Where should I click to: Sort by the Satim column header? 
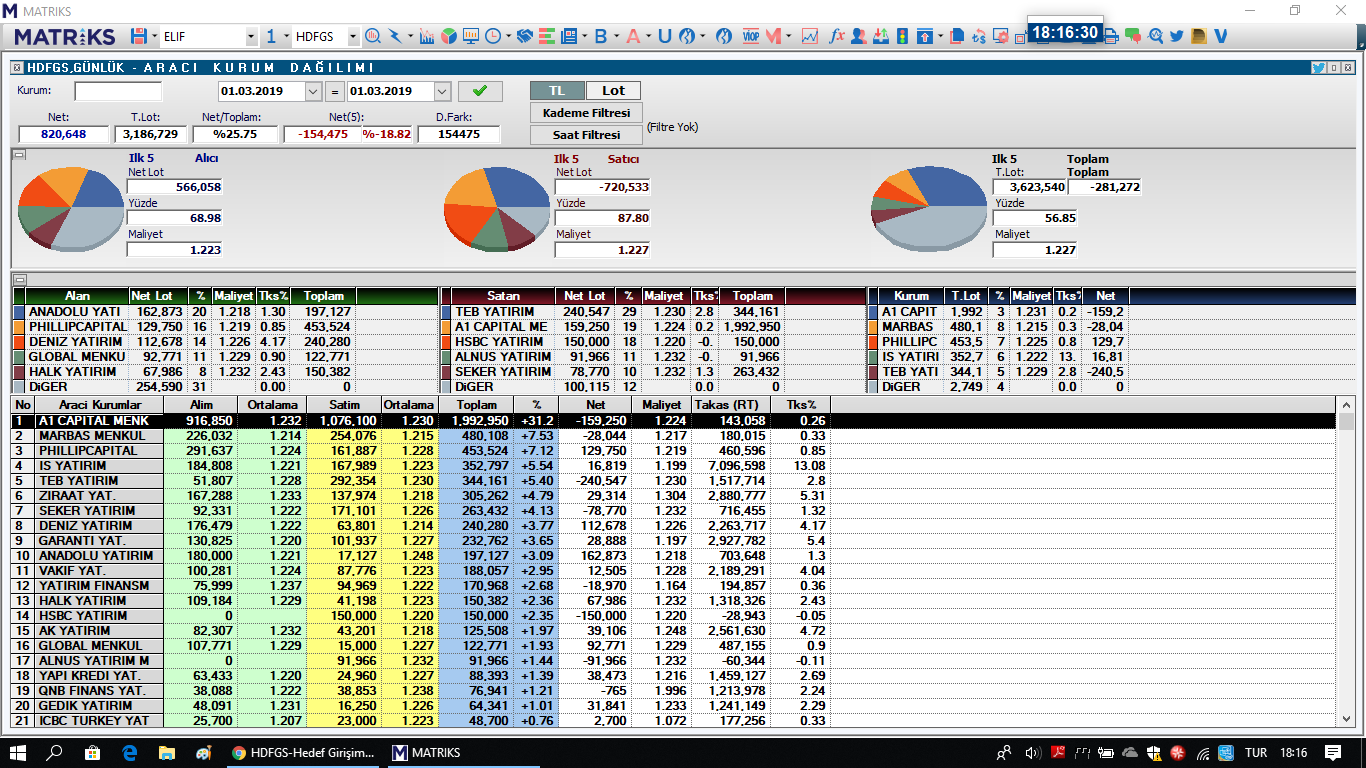pos(343,404)
